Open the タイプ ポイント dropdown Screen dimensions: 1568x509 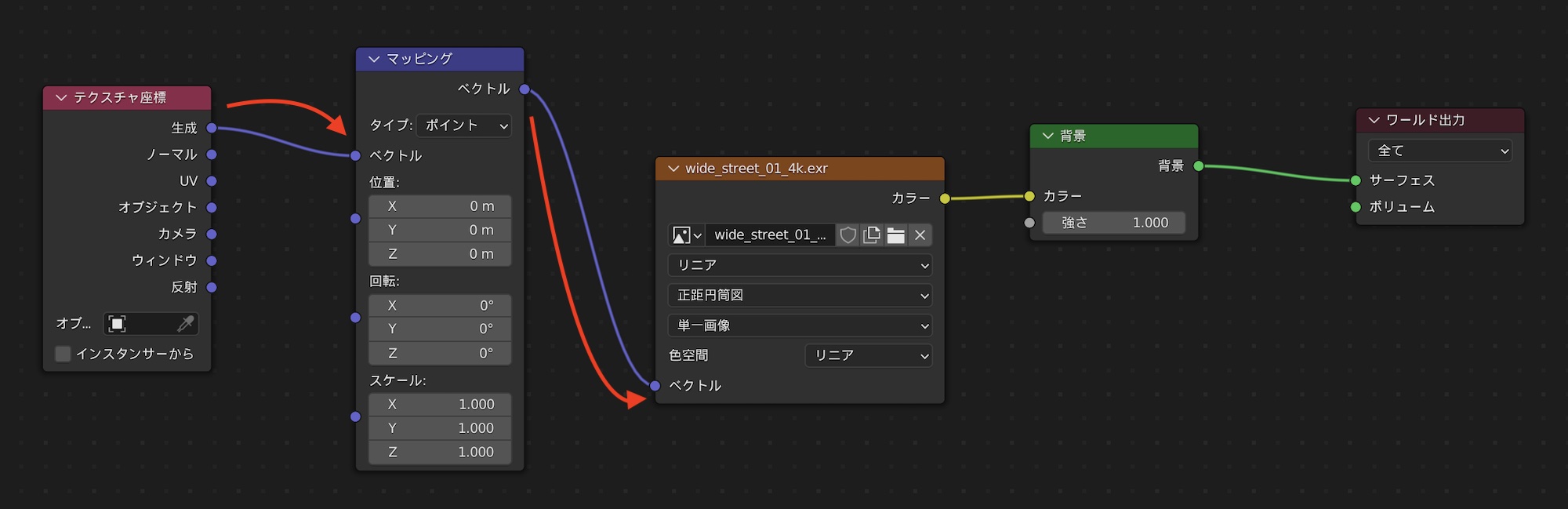click(x=464, y=125)
